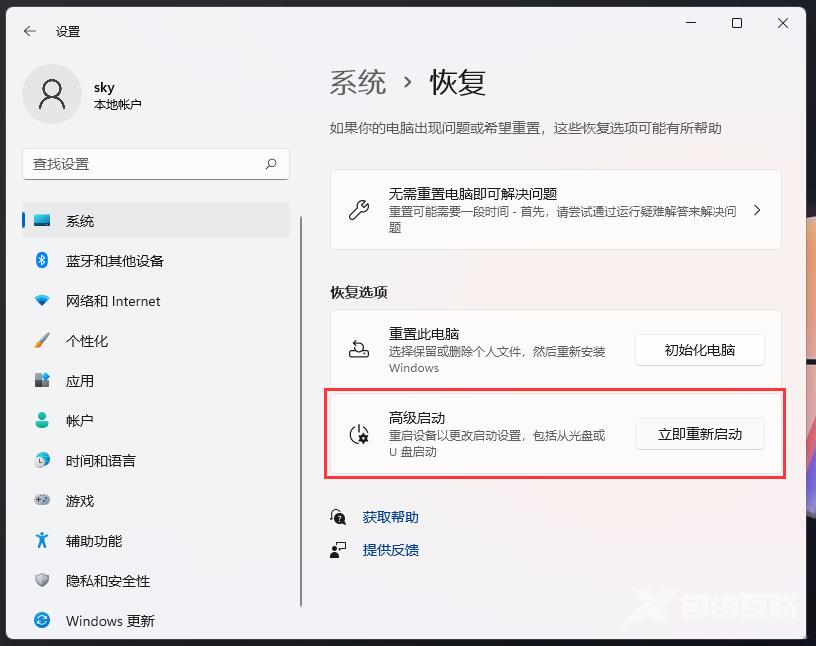The height and width of the screenshot is (646, 816).
Task: Select the Windows 更新 icon
Action: tap(40, 621)
